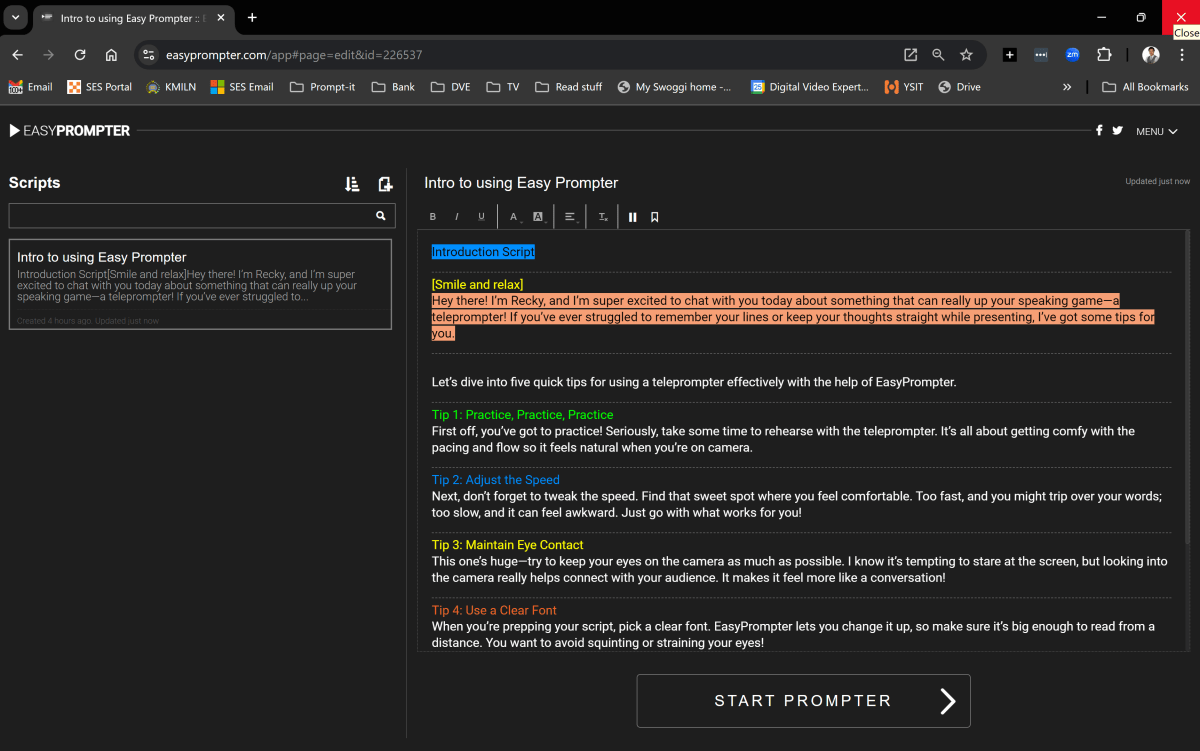Click the EasyPrompter logo

pyautogui.click(x=70, y=130)
